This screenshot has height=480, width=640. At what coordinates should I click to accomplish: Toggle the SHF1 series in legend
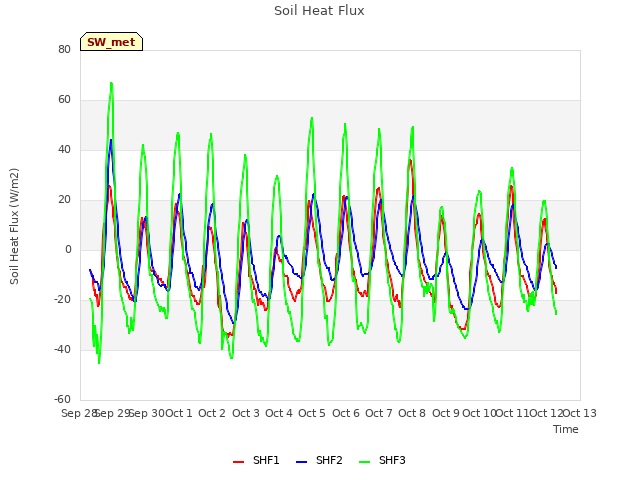tap(256, 460)
